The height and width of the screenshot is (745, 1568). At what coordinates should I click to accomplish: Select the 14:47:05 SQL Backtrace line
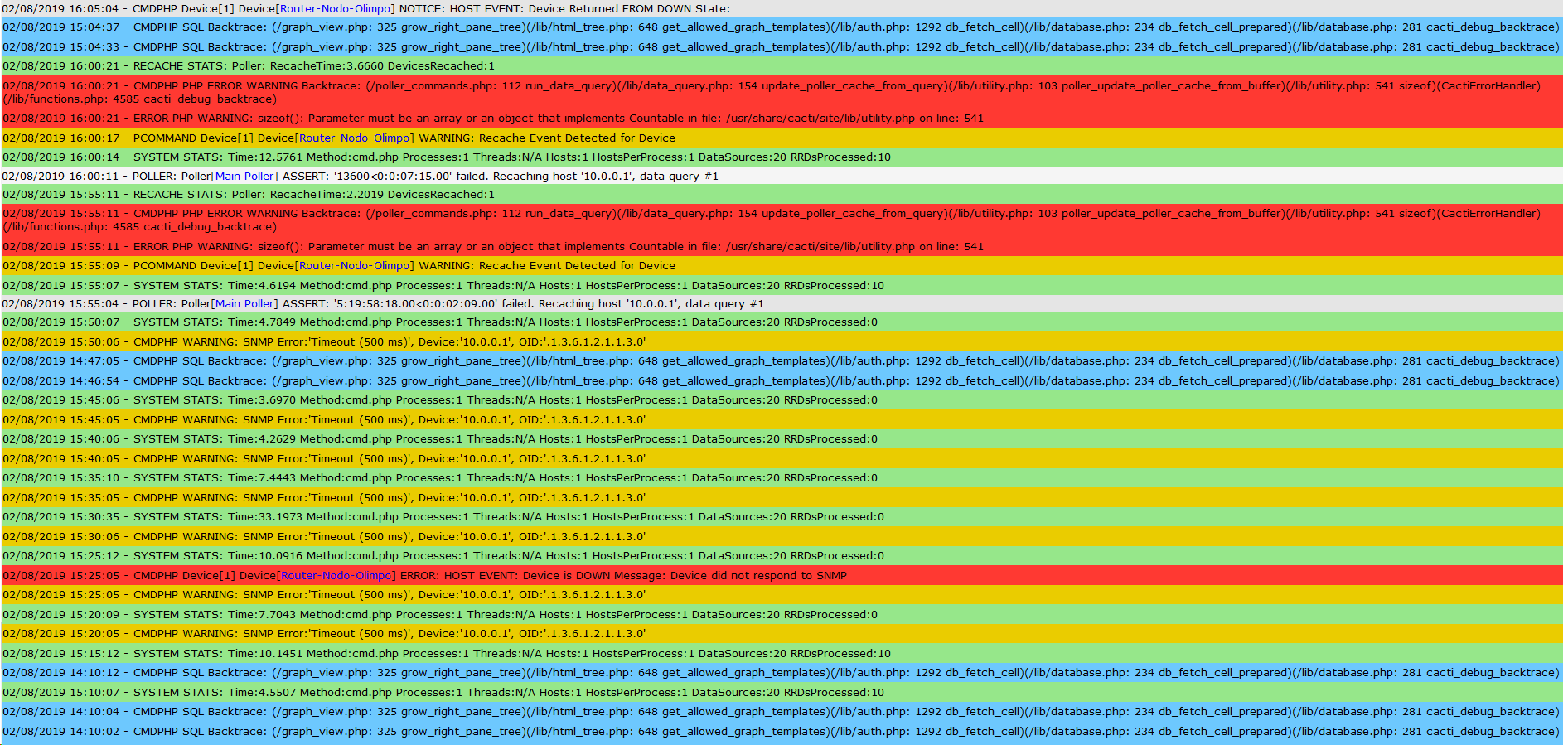(782, 361)
